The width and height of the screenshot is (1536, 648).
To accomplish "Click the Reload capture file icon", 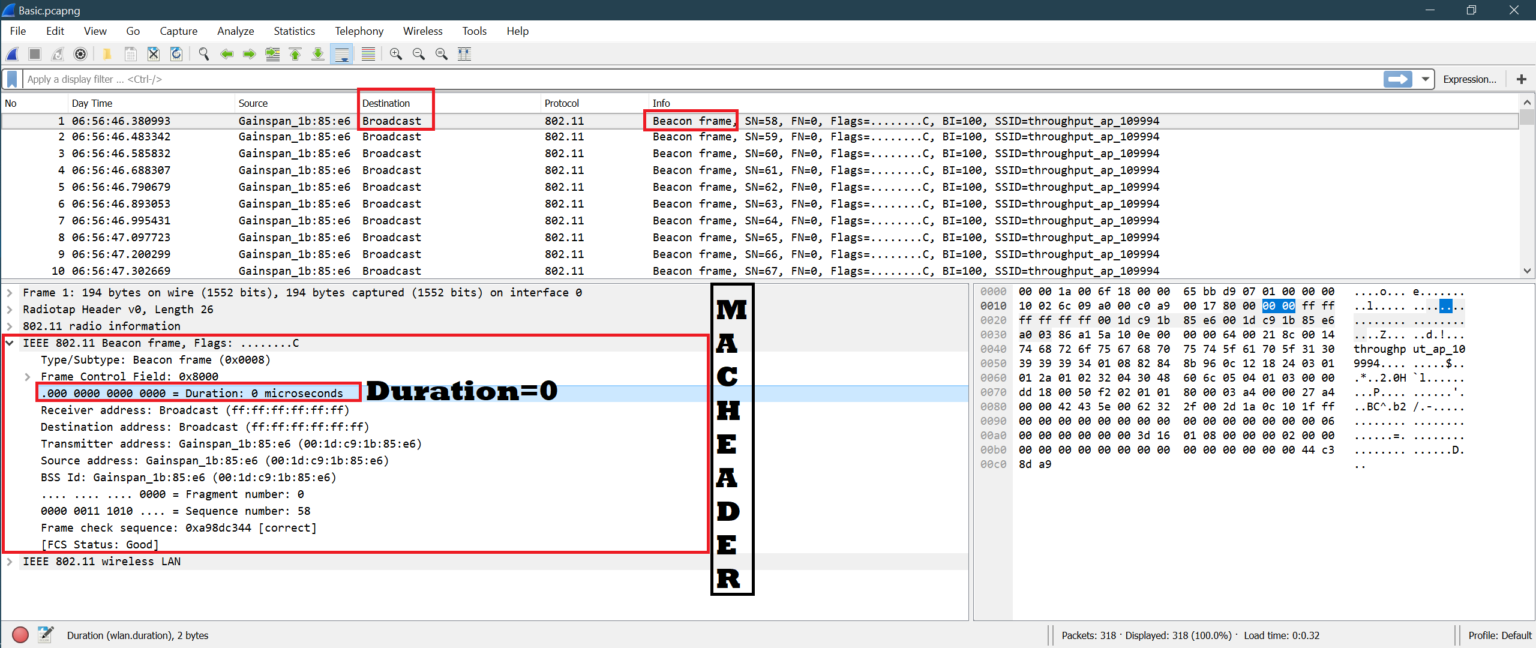I will coord(176,54).
